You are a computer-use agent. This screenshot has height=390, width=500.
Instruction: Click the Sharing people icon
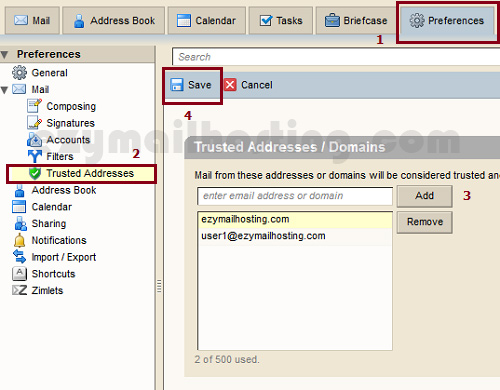click(x=20, y=223)
